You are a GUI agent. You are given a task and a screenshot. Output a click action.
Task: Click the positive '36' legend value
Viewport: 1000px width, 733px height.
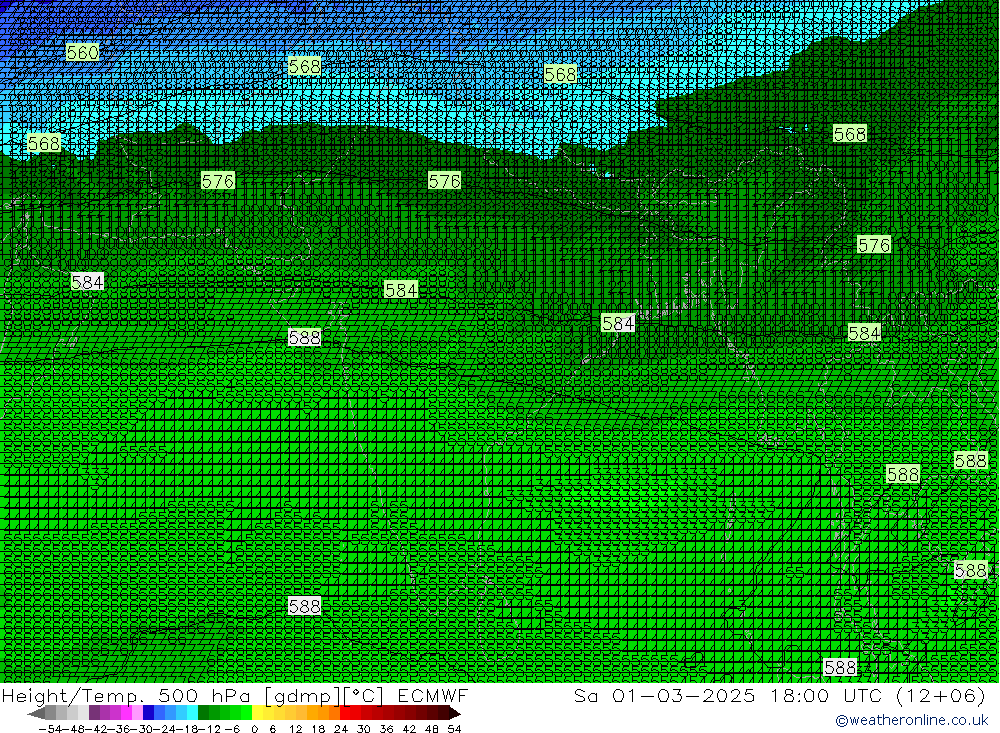tap(386, 729)
